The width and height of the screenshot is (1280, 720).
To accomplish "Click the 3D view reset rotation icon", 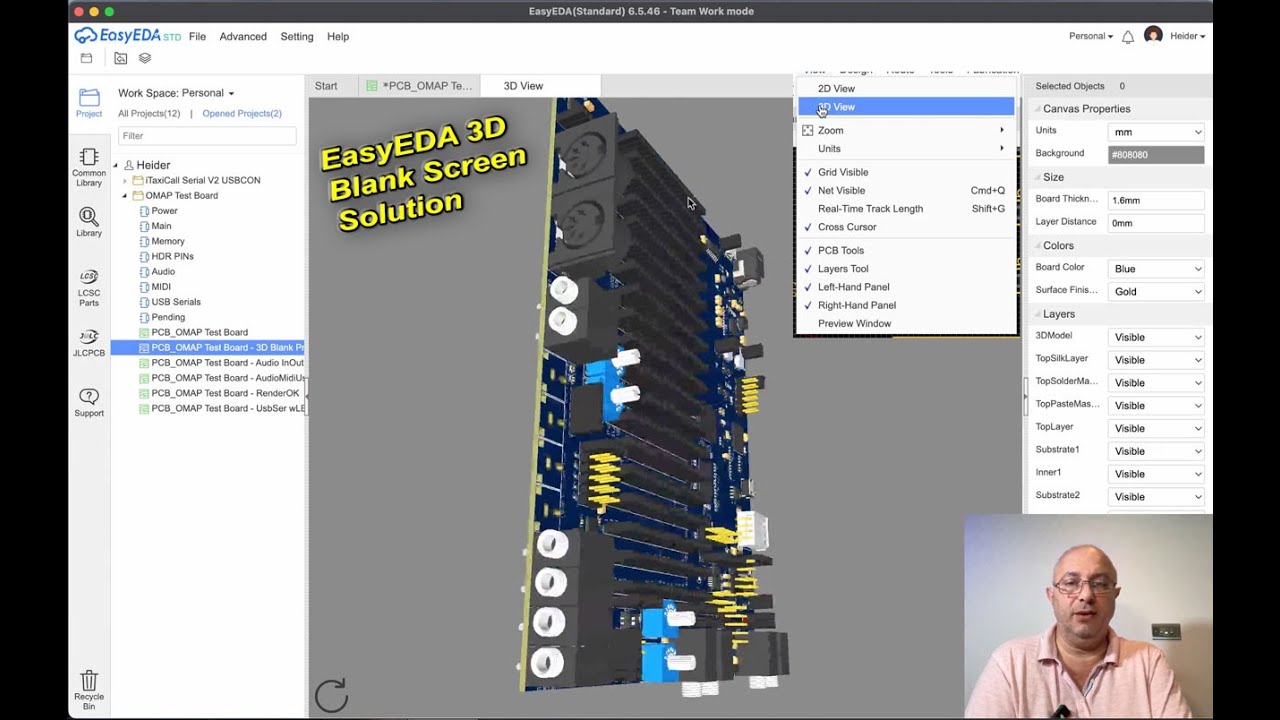I will (x=331, y=695).
